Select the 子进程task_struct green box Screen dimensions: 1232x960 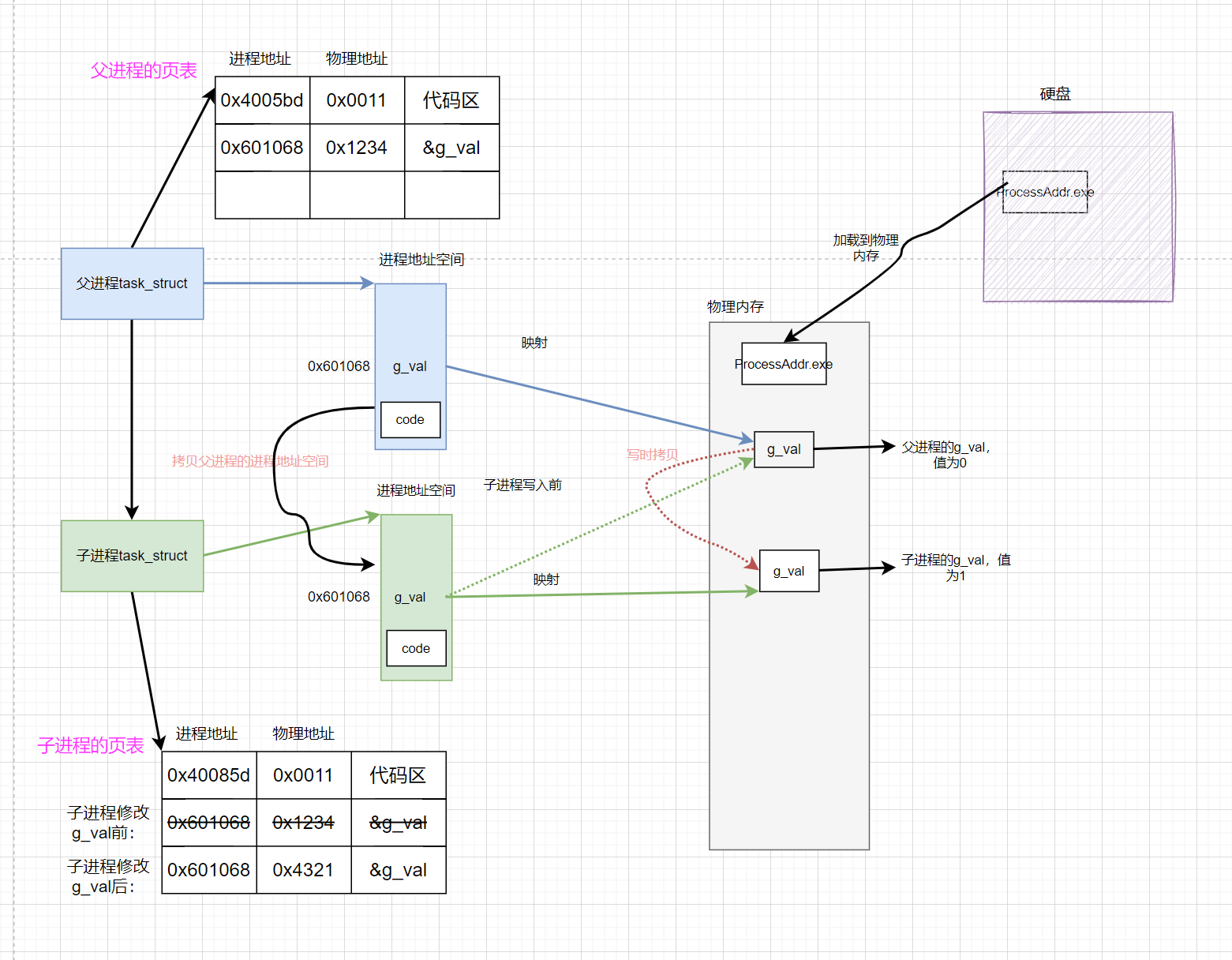[132, 556]
